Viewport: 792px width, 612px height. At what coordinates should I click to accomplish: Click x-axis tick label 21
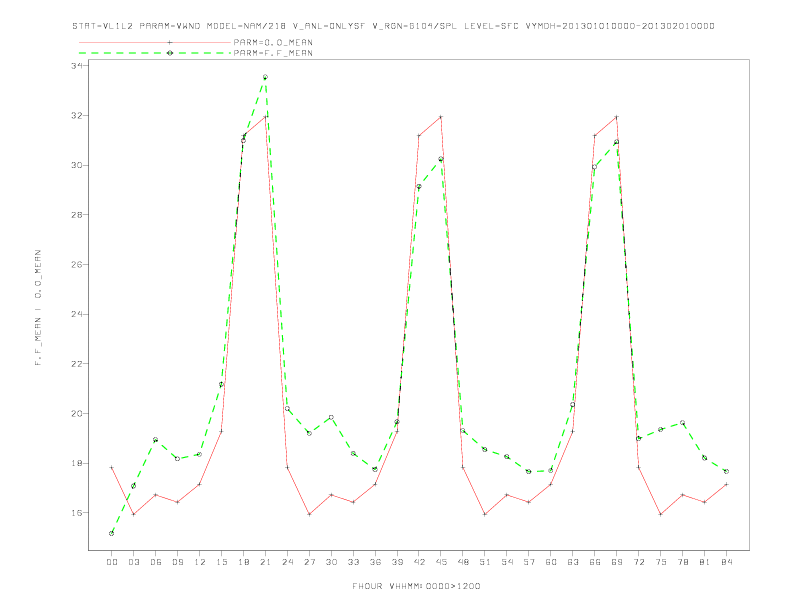point(265,562)
